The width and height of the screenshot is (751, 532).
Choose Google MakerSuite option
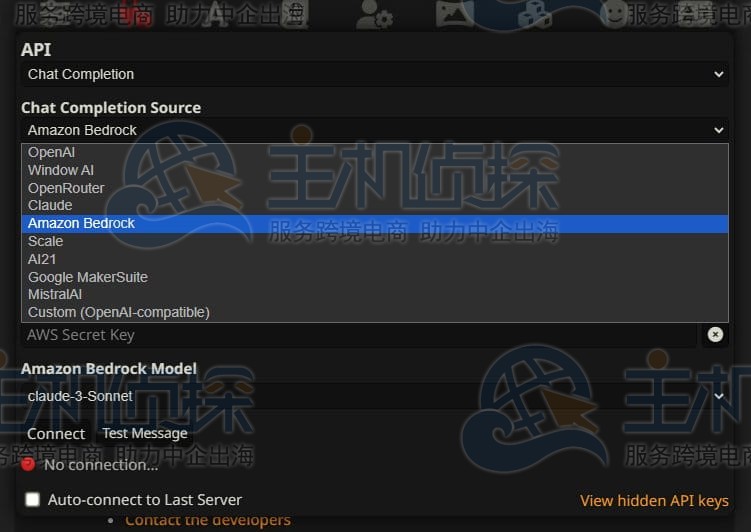click(x=88, y=277)
